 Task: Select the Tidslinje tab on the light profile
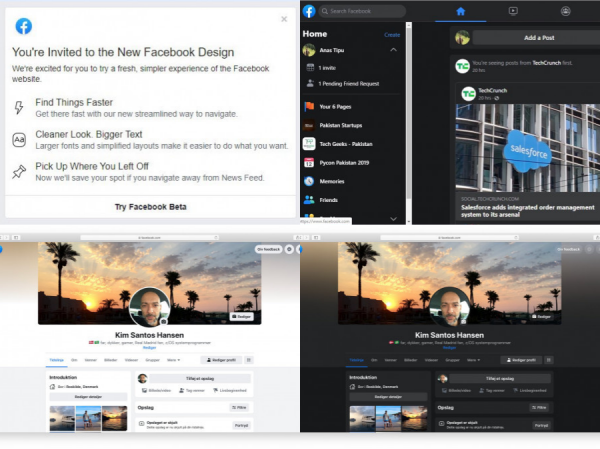pyautogui.click(x=57, y=360)
